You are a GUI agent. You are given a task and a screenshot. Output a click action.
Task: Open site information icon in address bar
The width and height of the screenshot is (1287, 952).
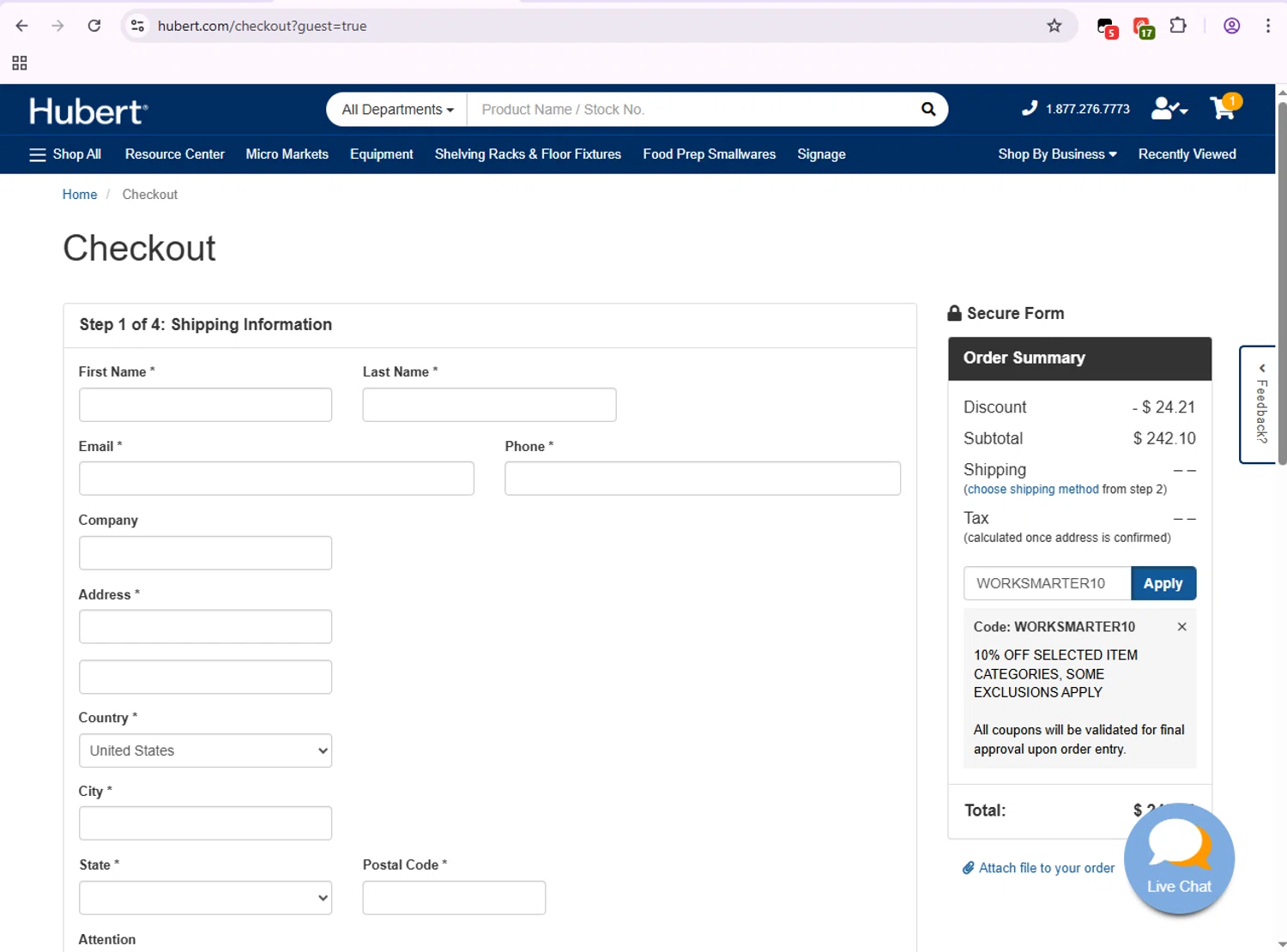137,26
